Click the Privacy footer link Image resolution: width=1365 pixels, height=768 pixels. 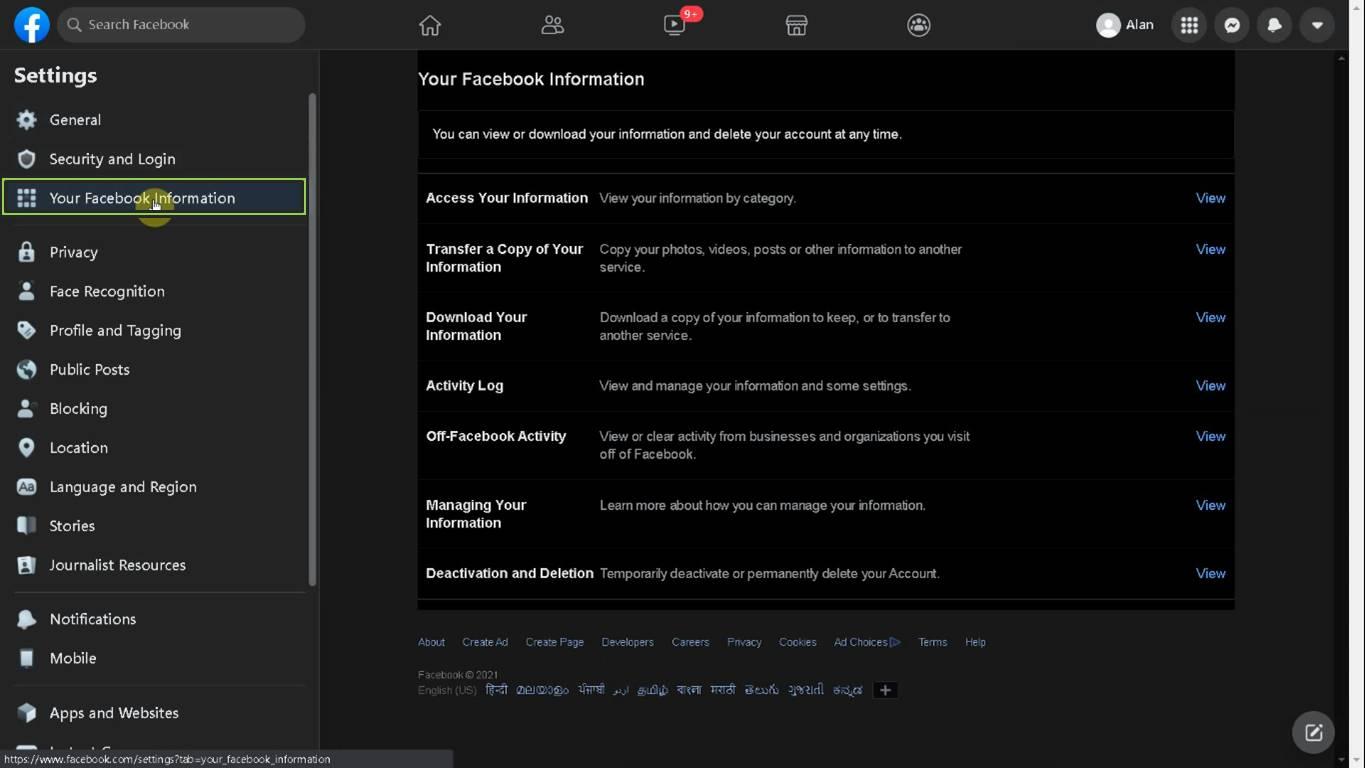coord(744,642)
